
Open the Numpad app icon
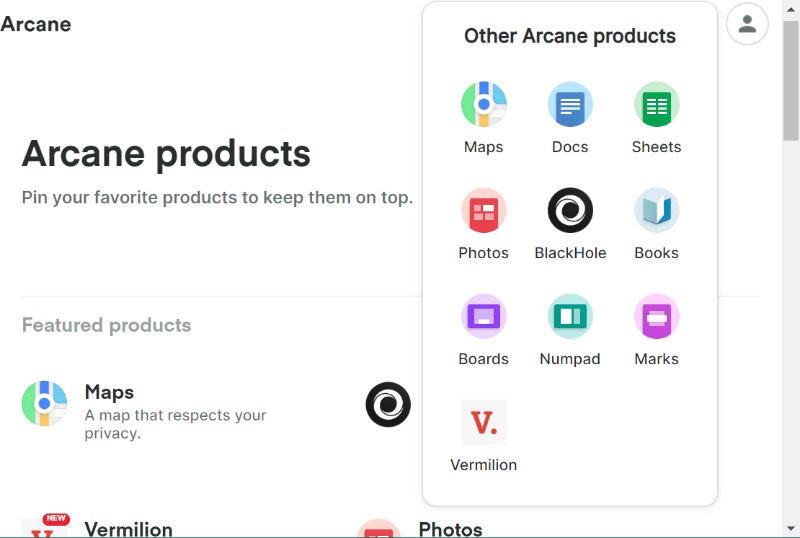click(x=570, y=317)
